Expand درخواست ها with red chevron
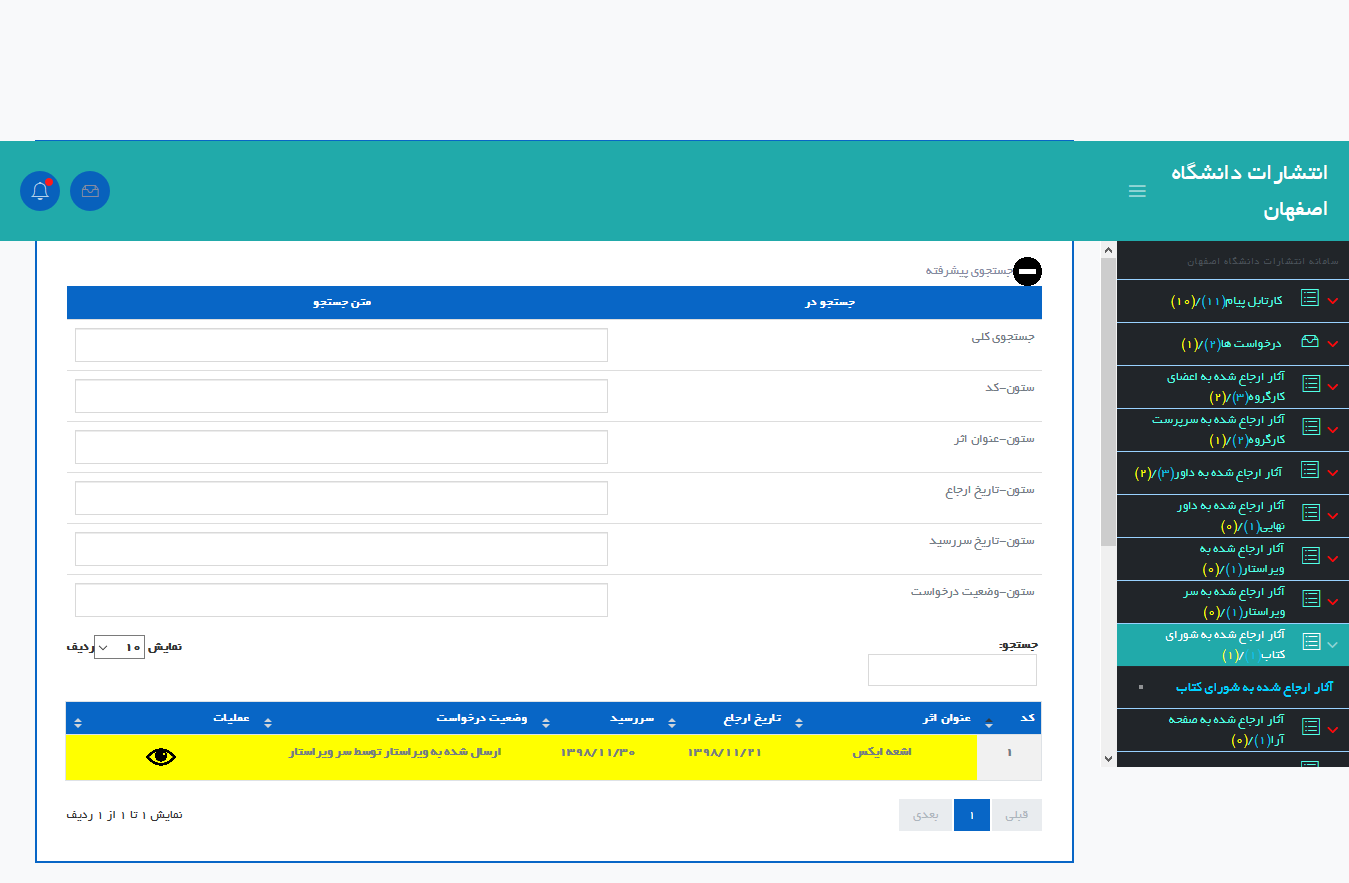The height and width of the screenshot is (883, 1349). (1333, 343)
